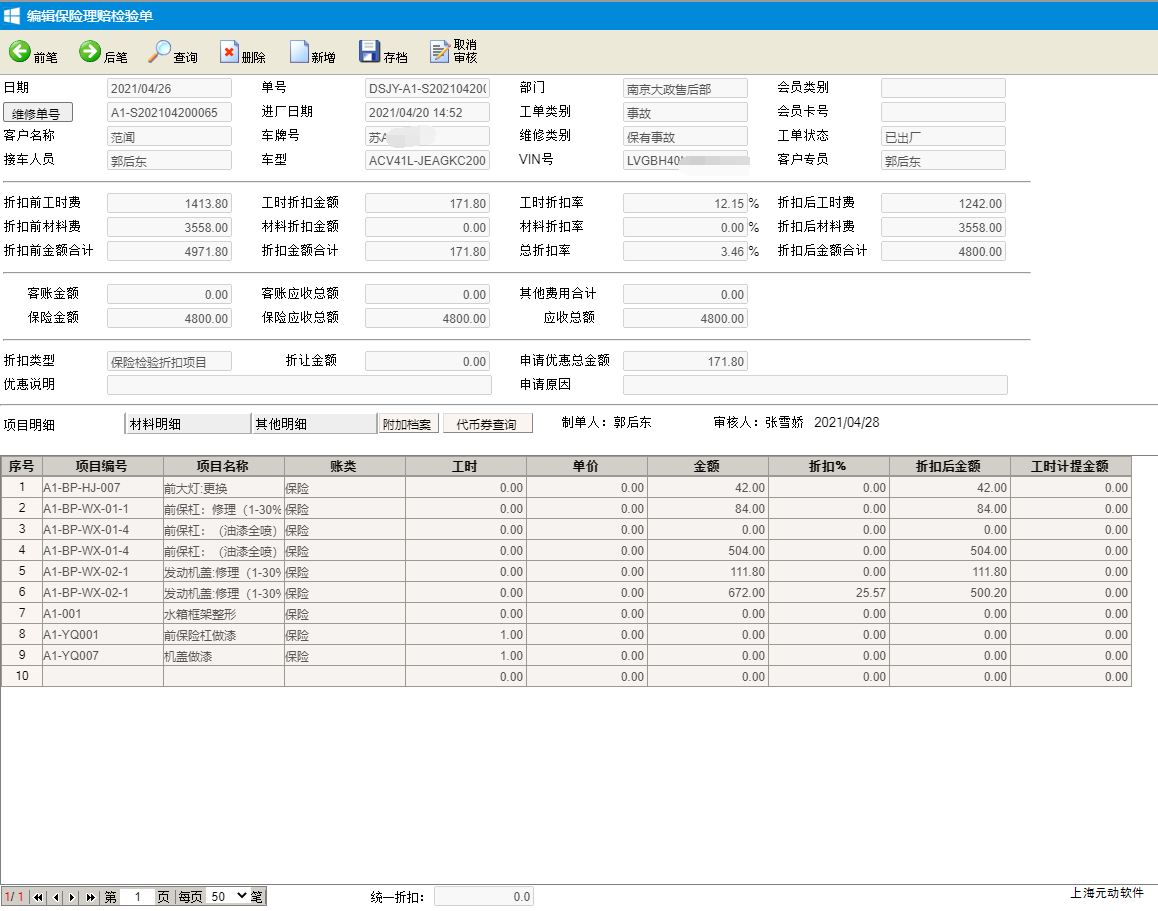
Task: Click the 取消审核 cancel audit icon
Action: (x=440, y=53)
